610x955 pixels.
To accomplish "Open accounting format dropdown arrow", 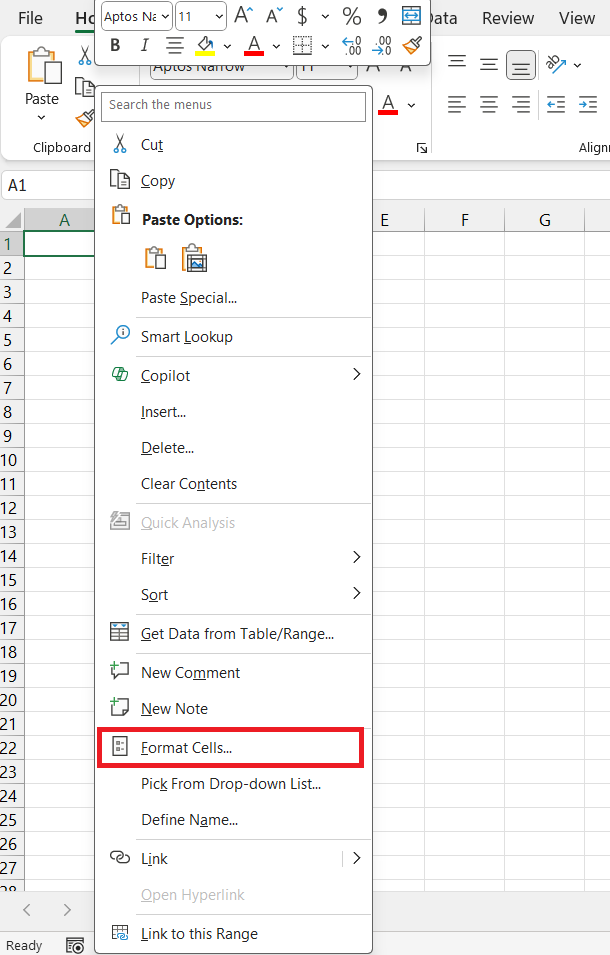I will 325,16.
